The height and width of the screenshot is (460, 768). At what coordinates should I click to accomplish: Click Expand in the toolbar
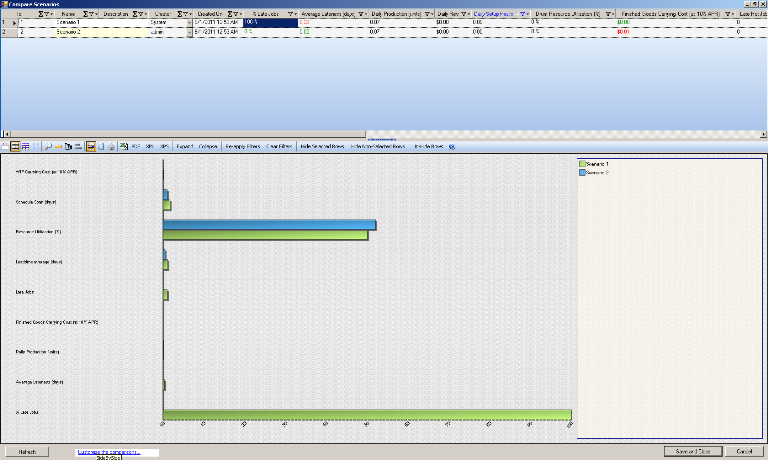(x=185, y=146)
